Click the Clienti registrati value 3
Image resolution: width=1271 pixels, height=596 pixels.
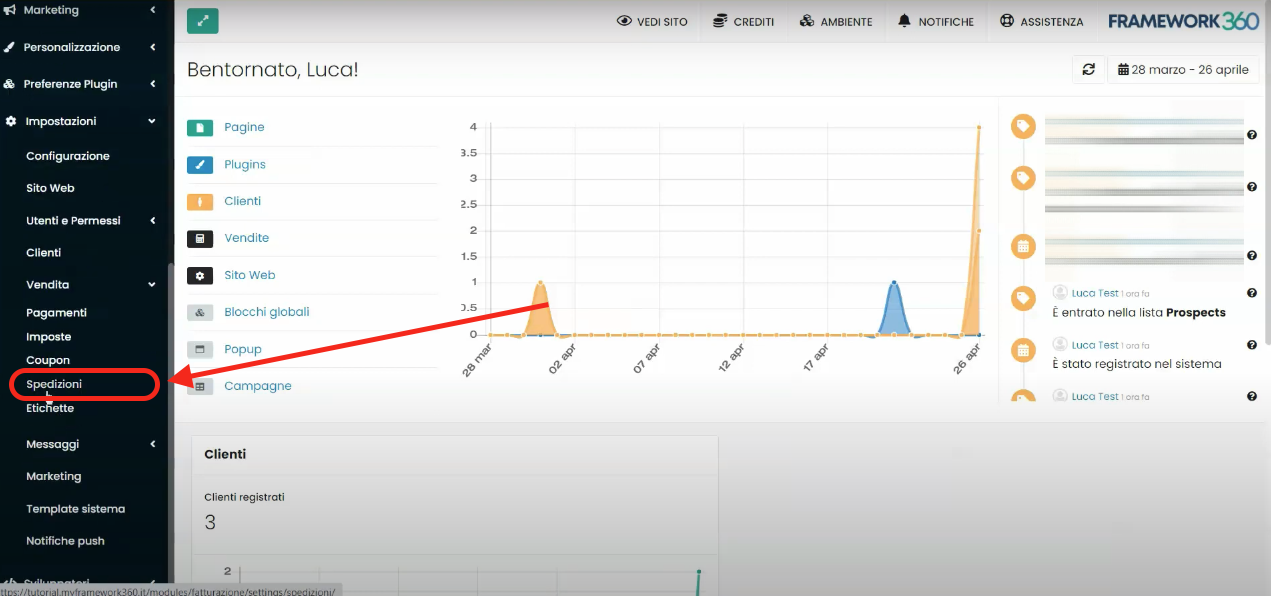pyautogui.click(x=210, y=522)
